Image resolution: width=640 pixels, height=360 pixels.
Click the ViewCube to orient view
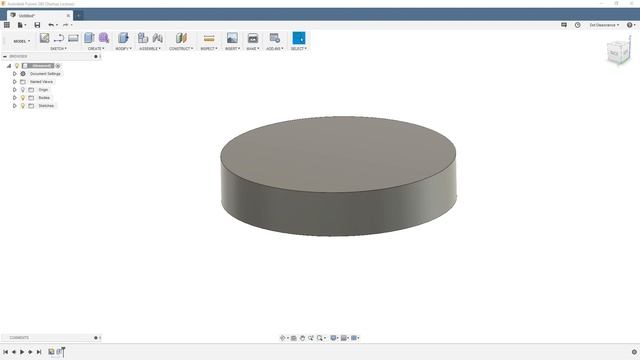pos(619,51)
